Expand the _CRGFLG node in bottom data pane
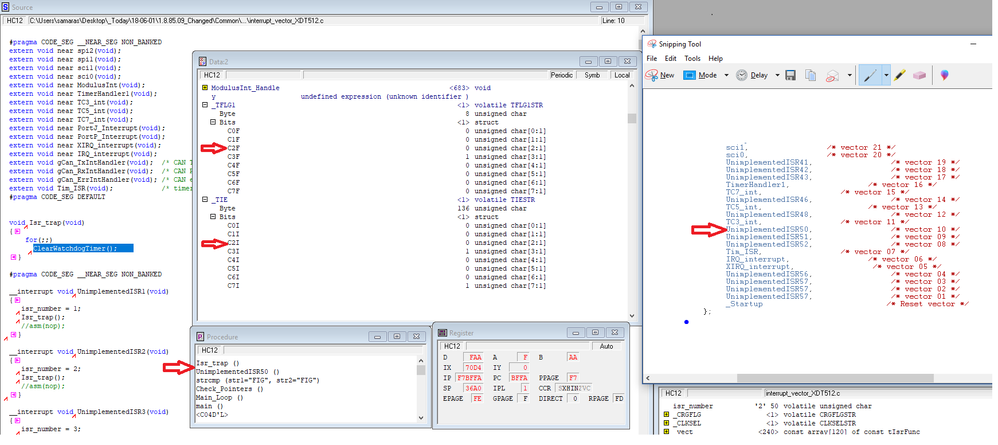The height and width of the screenshot is (445, 998). [x=666, y=414]
